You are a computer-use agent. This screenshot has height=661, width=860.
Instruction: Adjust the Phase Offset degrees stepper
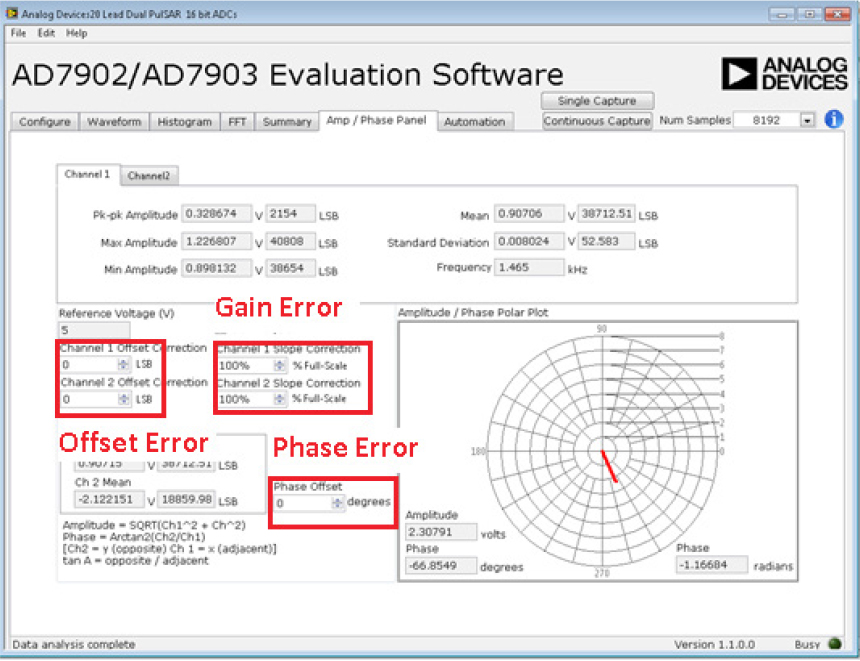pyautogui.click(x=337, y=503)
